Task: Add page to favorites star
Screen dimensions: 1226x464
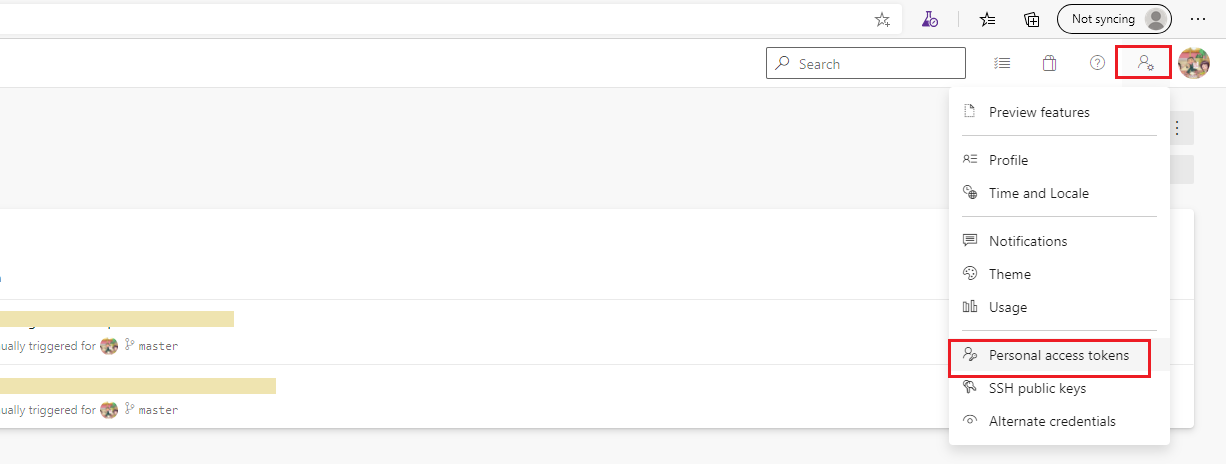Action: pyautogui.click(x=882, y=19)
